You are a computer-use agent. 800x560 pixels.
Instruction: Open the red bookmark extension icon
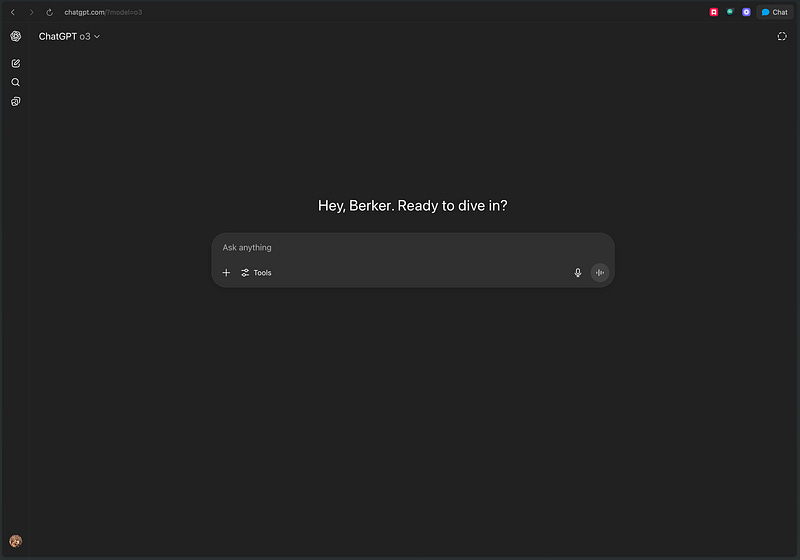714,12
